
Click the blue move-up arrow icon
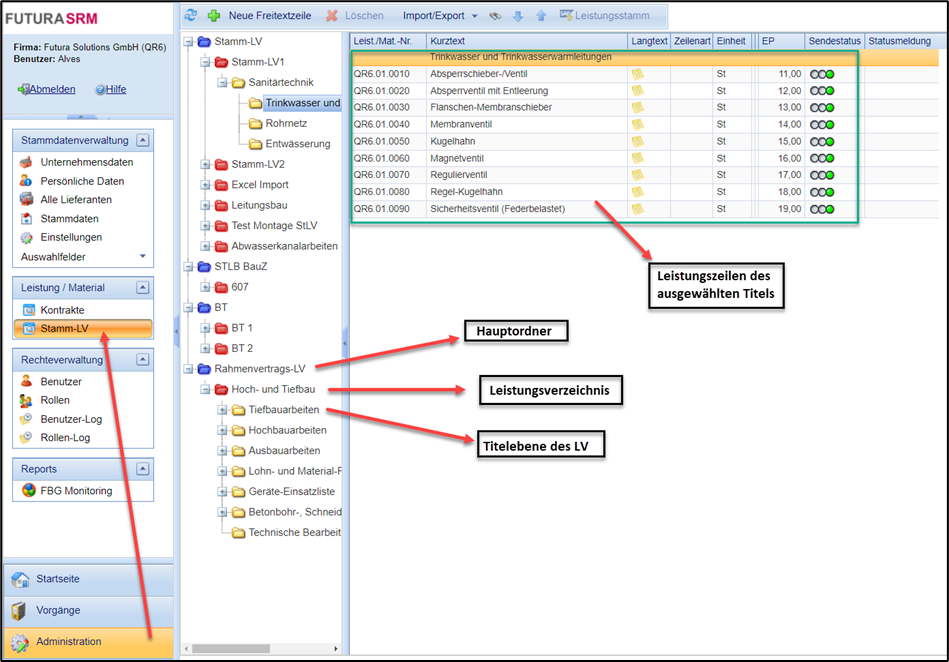coord(541,16)
